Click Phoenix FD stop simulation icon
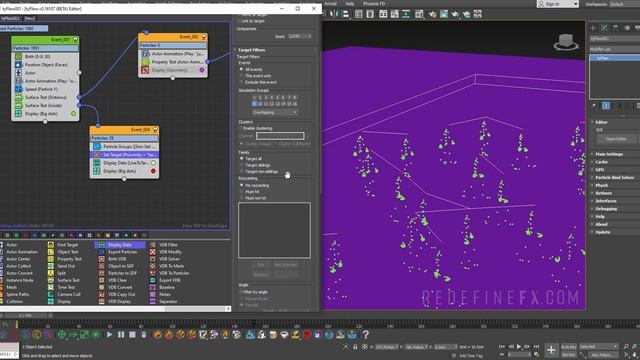640x360 pixels. pyautogui.click(x=132, y=335)
